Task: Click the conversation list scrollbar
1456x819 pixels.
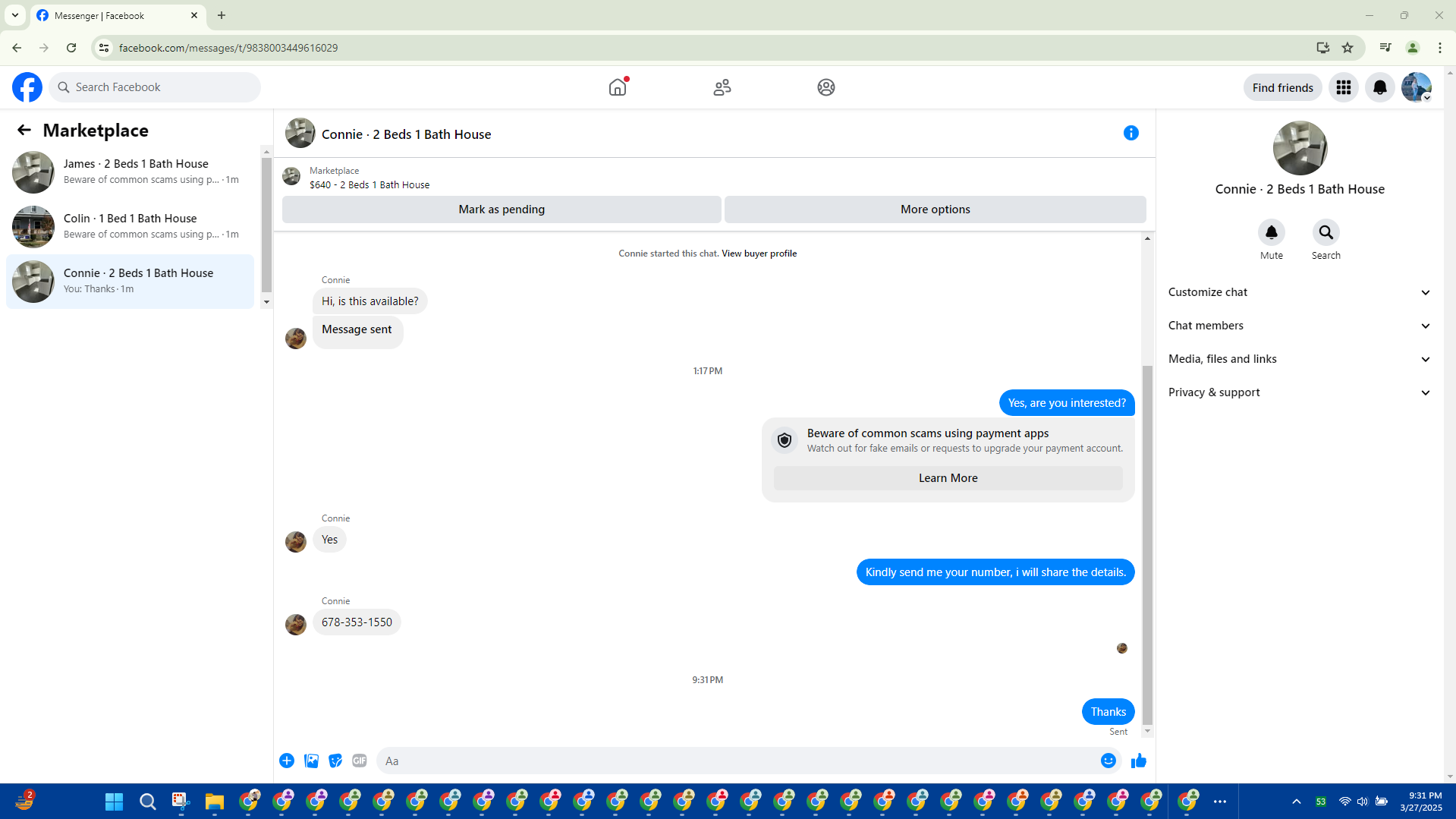Action: click(266, 225)
